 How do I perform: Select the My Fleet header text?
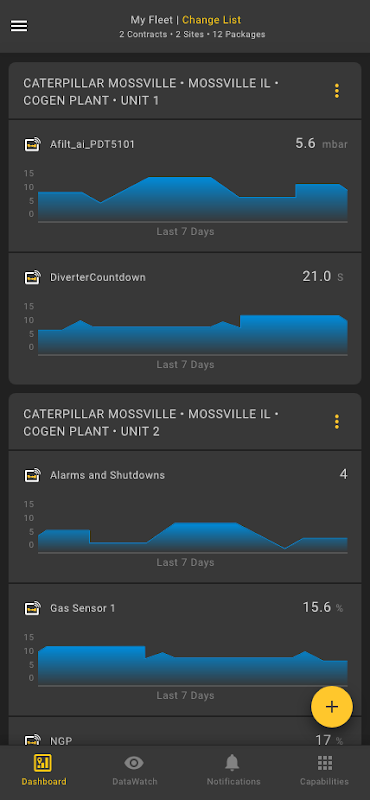point(149,20)
